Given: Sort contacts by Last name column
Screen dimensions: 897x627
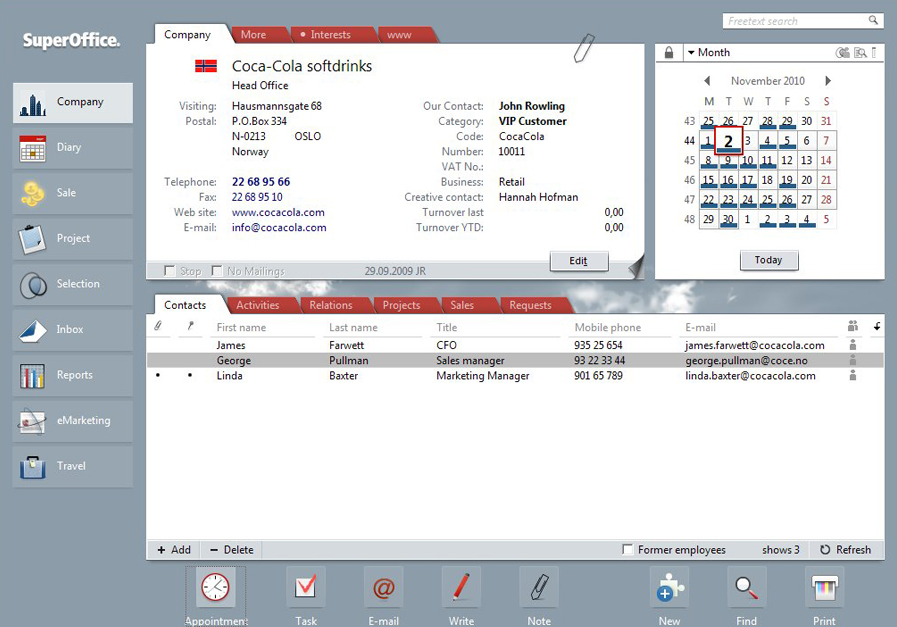Looking at the screenshot, I should [353, 328].
